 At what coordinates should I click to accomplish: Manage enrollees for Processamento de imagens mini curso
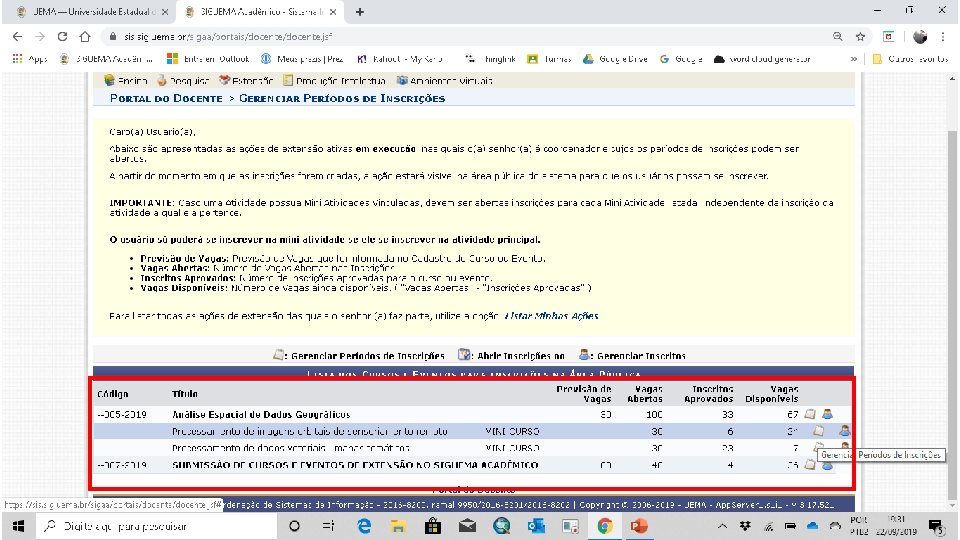coord(844,431)
